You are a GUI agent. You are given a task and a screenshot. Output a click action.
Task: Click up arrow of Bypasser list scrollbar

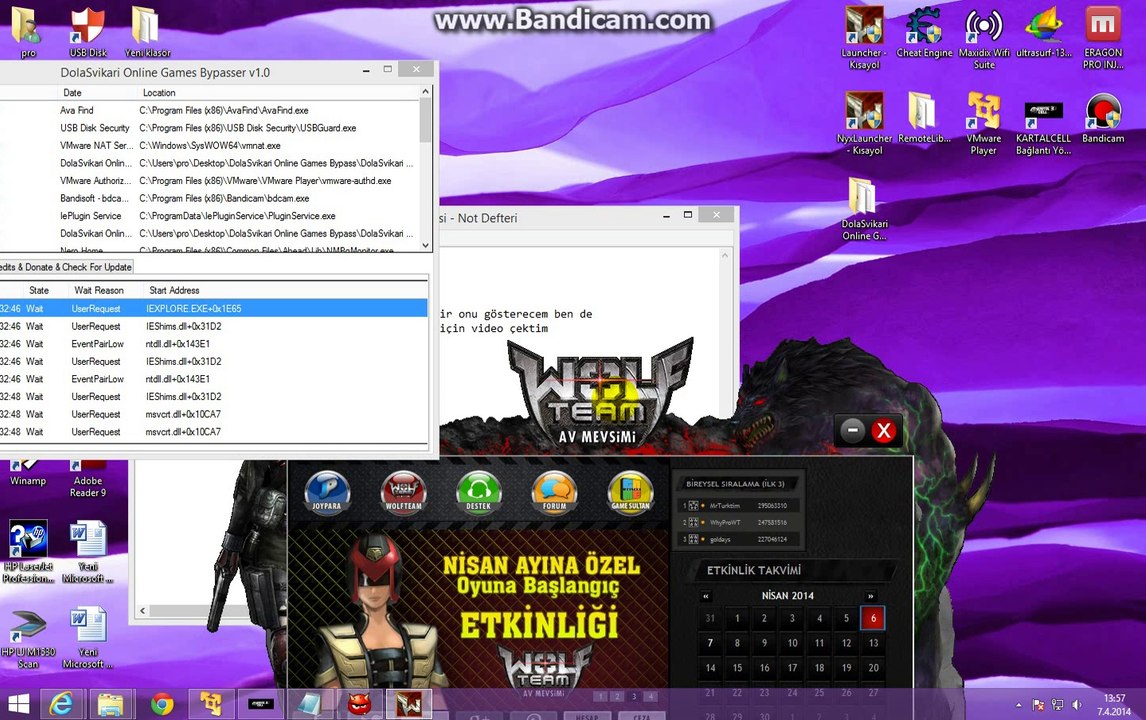pyautogui.click(x=425, y=91)
